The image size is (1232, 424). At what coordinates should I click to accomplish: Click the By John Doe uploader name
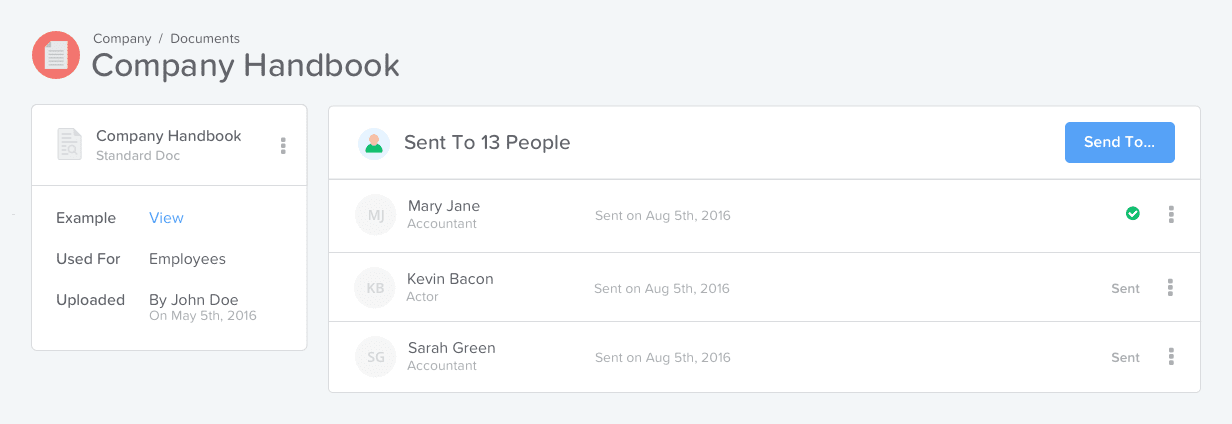[x=194, y=300]
